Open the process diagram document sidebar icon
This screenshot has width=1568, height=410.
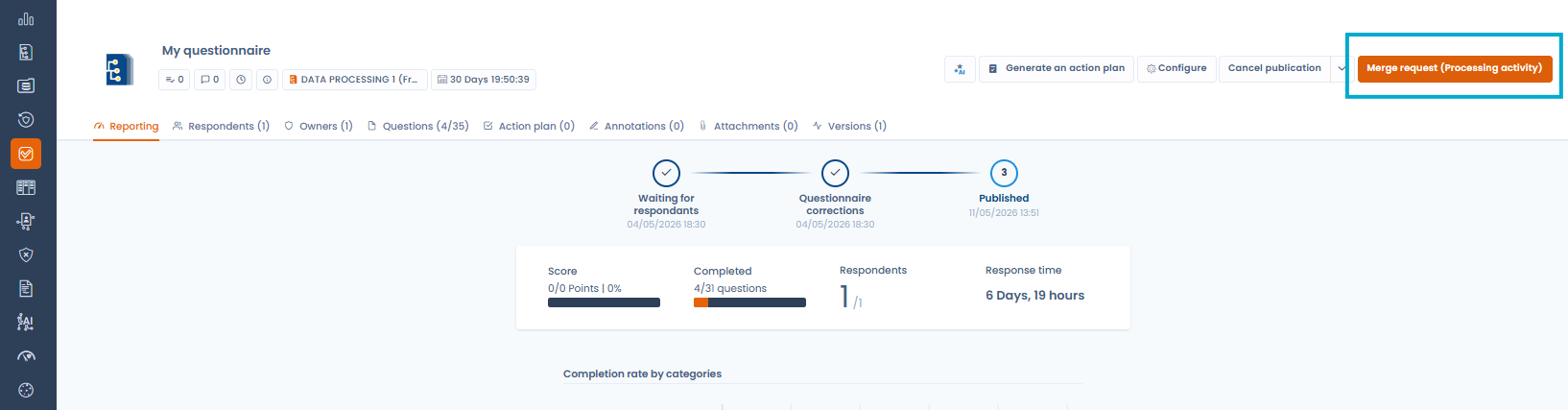click(x=26, y=52)
